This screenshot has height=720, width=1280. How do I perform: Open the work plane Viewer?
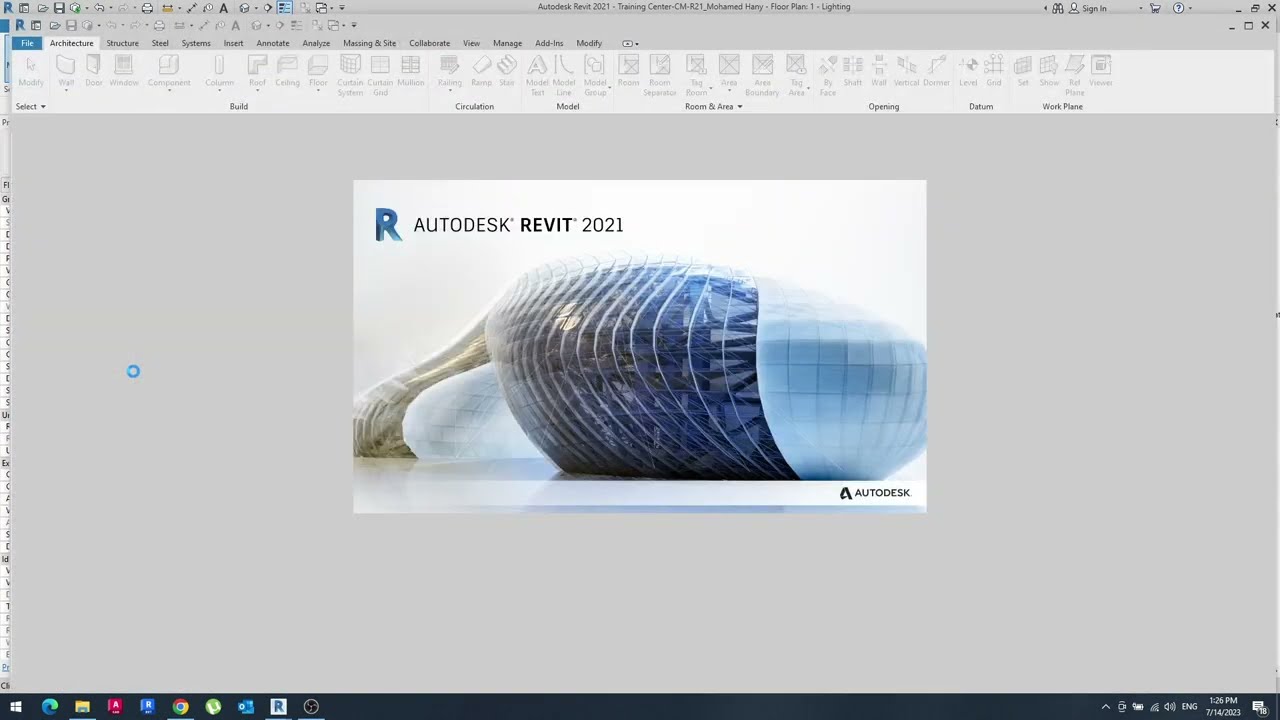[1101, 71]
